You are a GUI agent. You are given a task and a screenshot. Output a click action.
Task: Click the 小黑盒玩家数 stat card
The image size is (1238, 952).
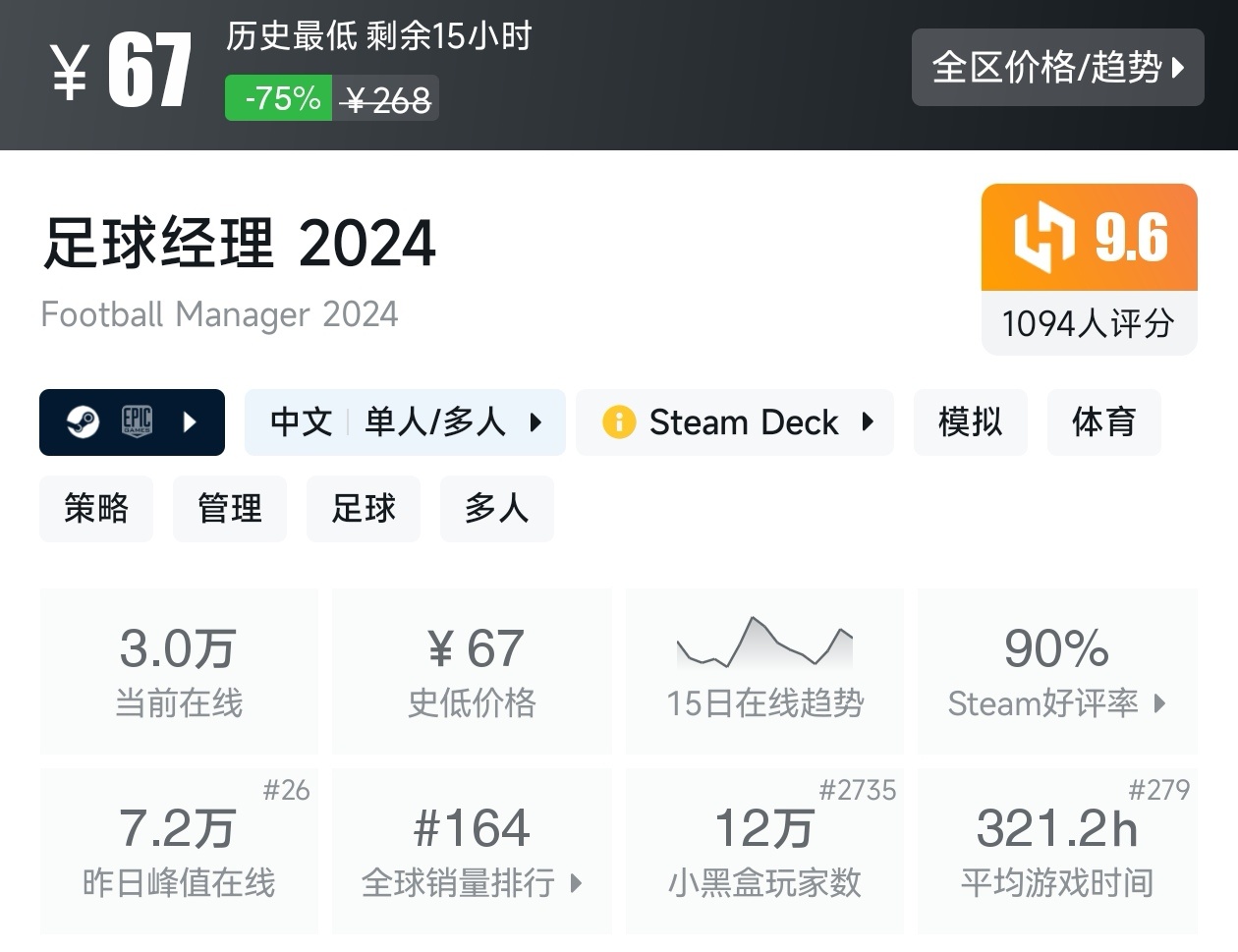coord(764,851)
